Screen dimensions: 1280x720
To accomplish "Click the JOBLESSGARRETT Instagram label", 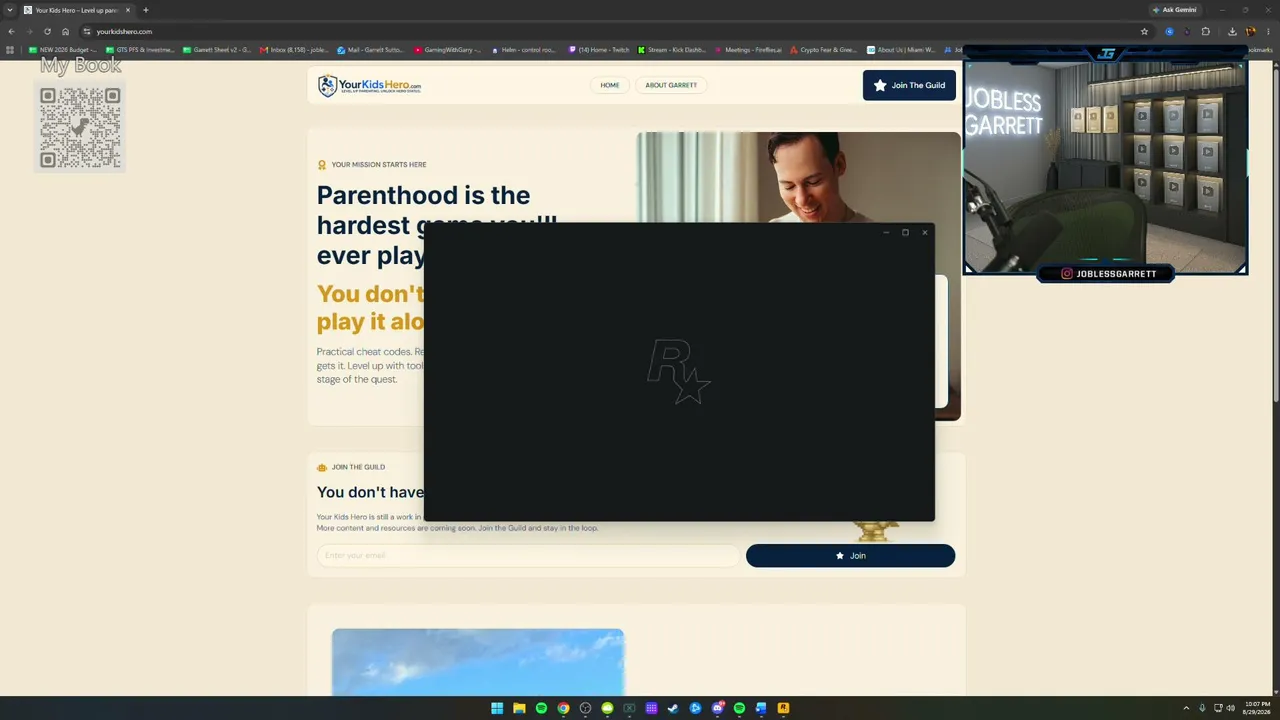I will [x=1109, y=274].
